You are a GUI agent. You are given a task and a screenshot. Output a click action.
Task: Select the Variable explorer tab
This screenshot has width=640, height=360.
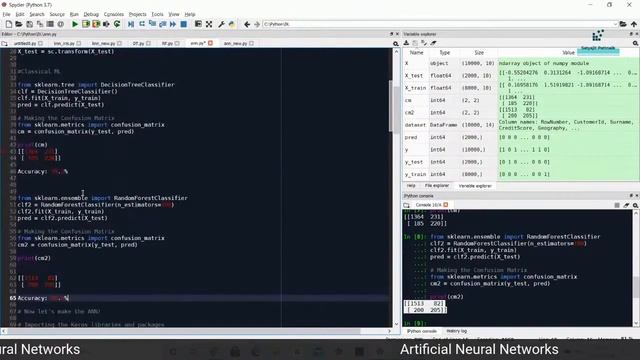[475, 186]
